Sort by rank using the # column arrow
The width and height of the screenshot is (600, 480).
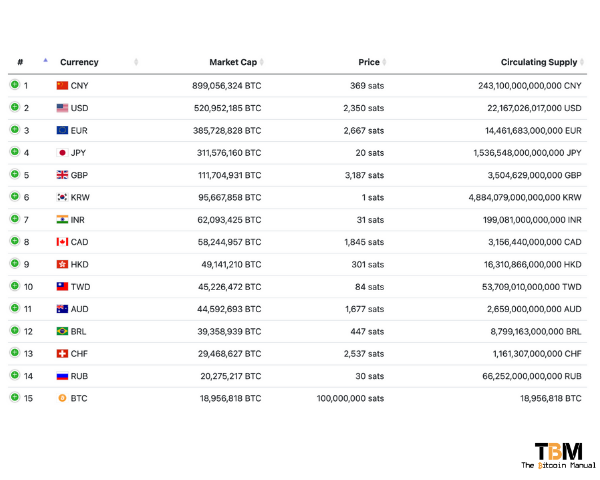pos(46,60)
